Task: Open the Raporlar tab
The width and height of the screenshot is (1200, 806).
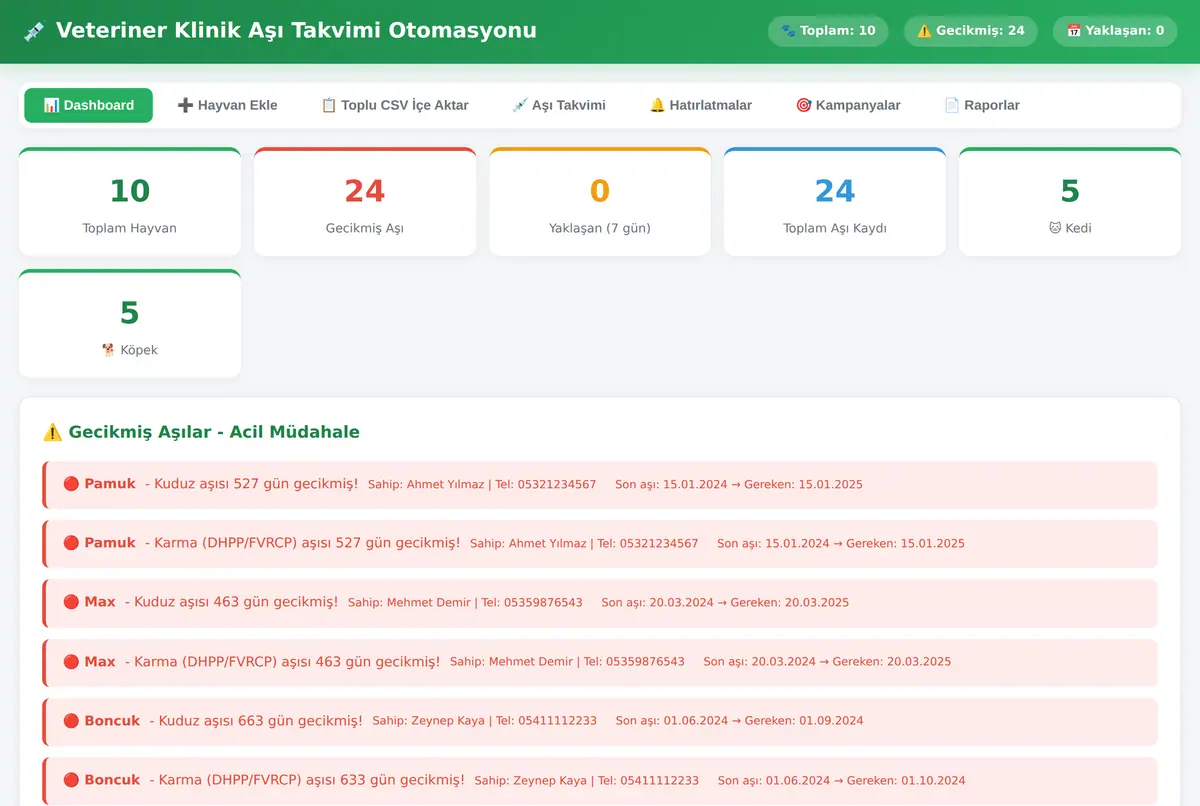Action: 982,105
